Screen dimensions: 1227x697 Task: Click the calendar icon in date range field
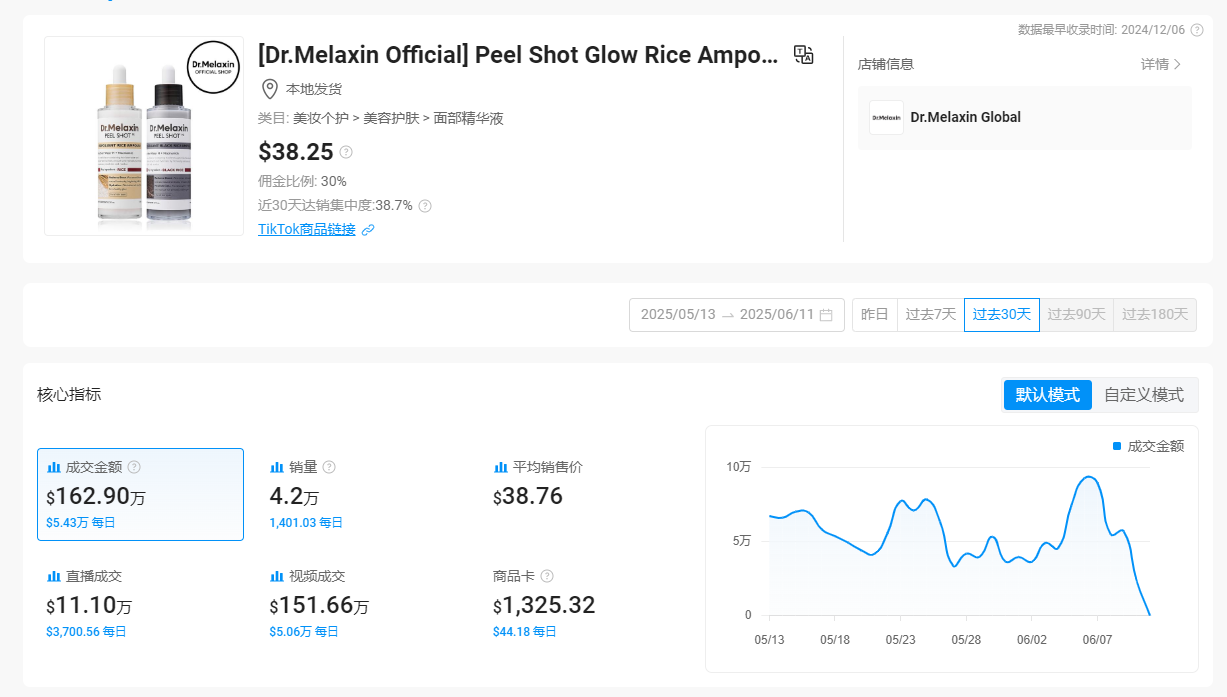pos(826,315)
